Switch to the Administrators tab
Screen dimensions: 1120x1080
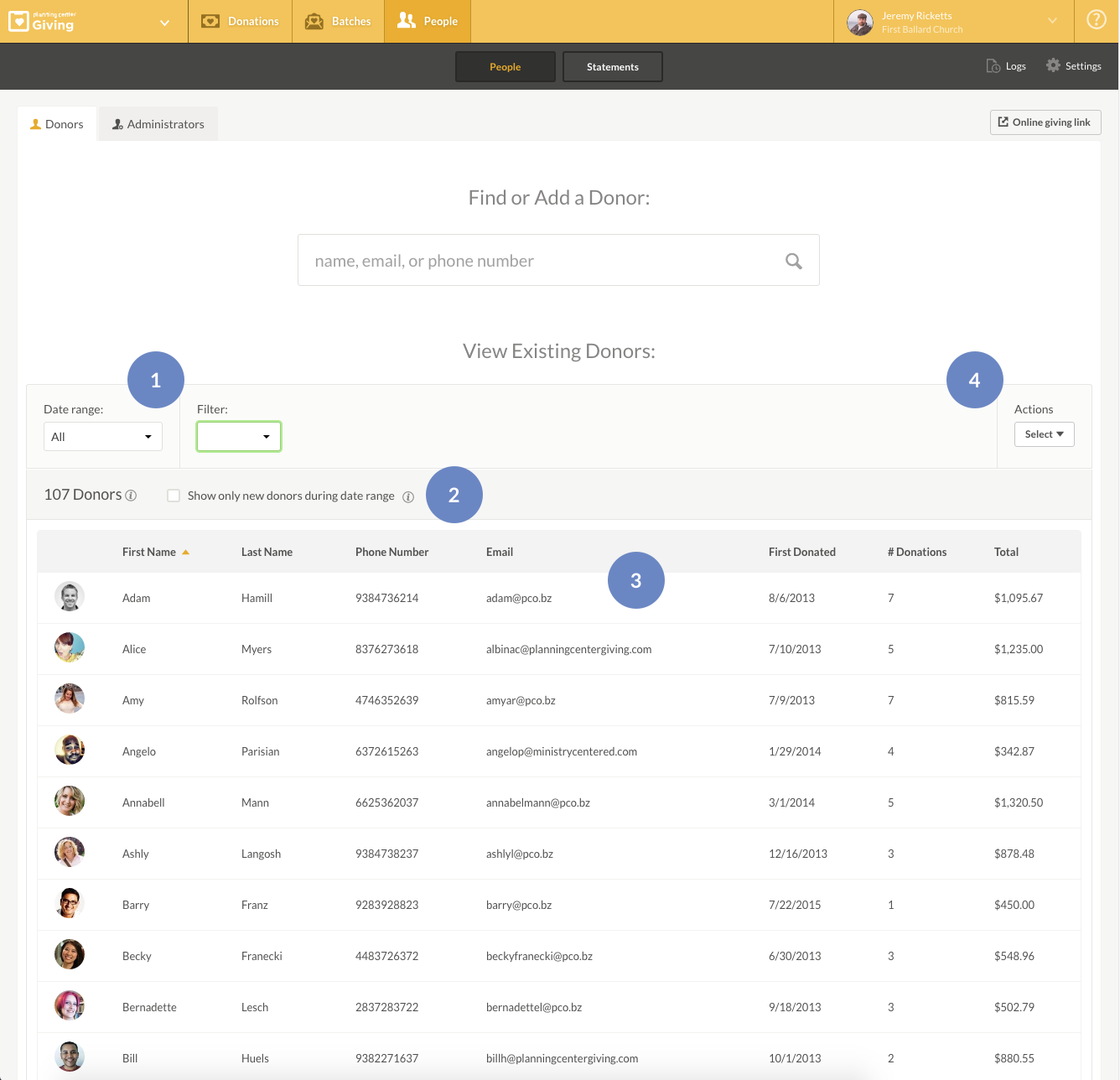[158, 124]
